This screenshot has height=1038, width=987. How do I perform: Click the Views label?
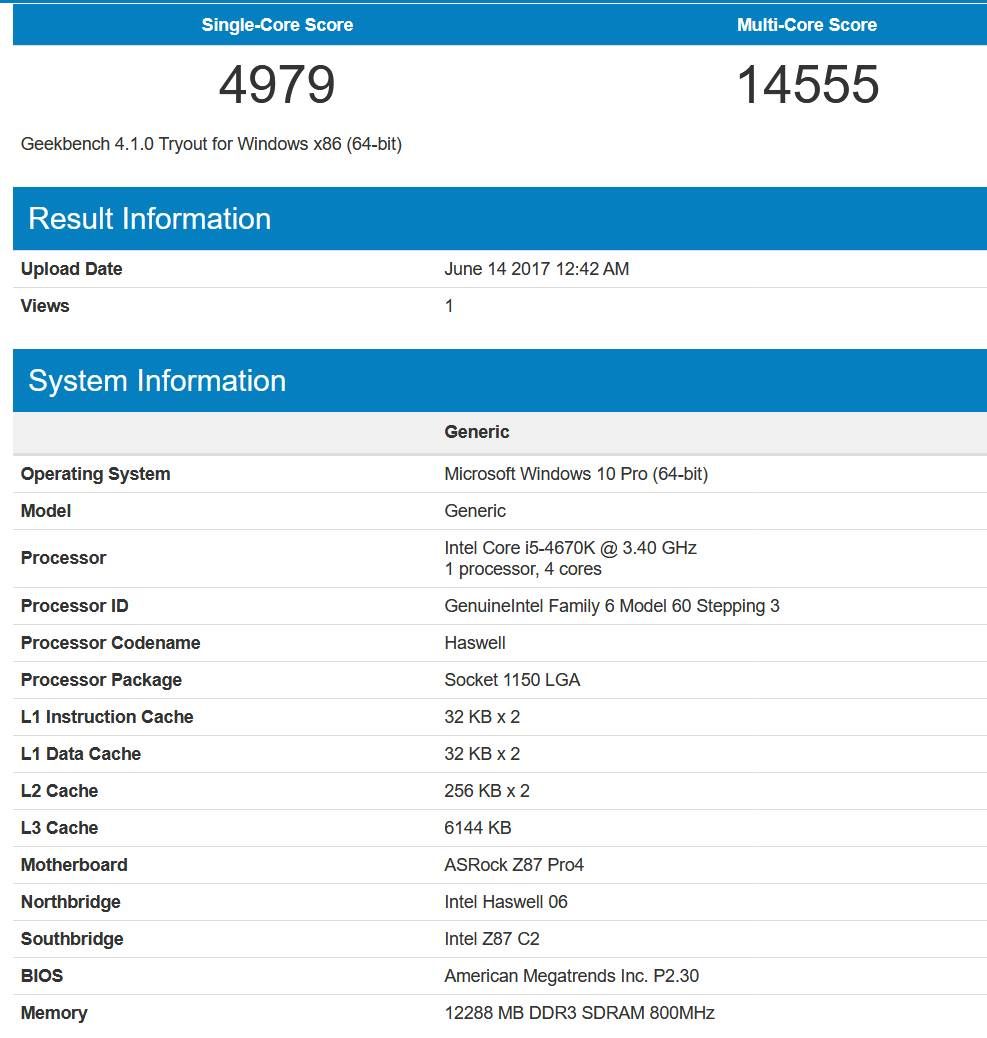tap(45, 306)
